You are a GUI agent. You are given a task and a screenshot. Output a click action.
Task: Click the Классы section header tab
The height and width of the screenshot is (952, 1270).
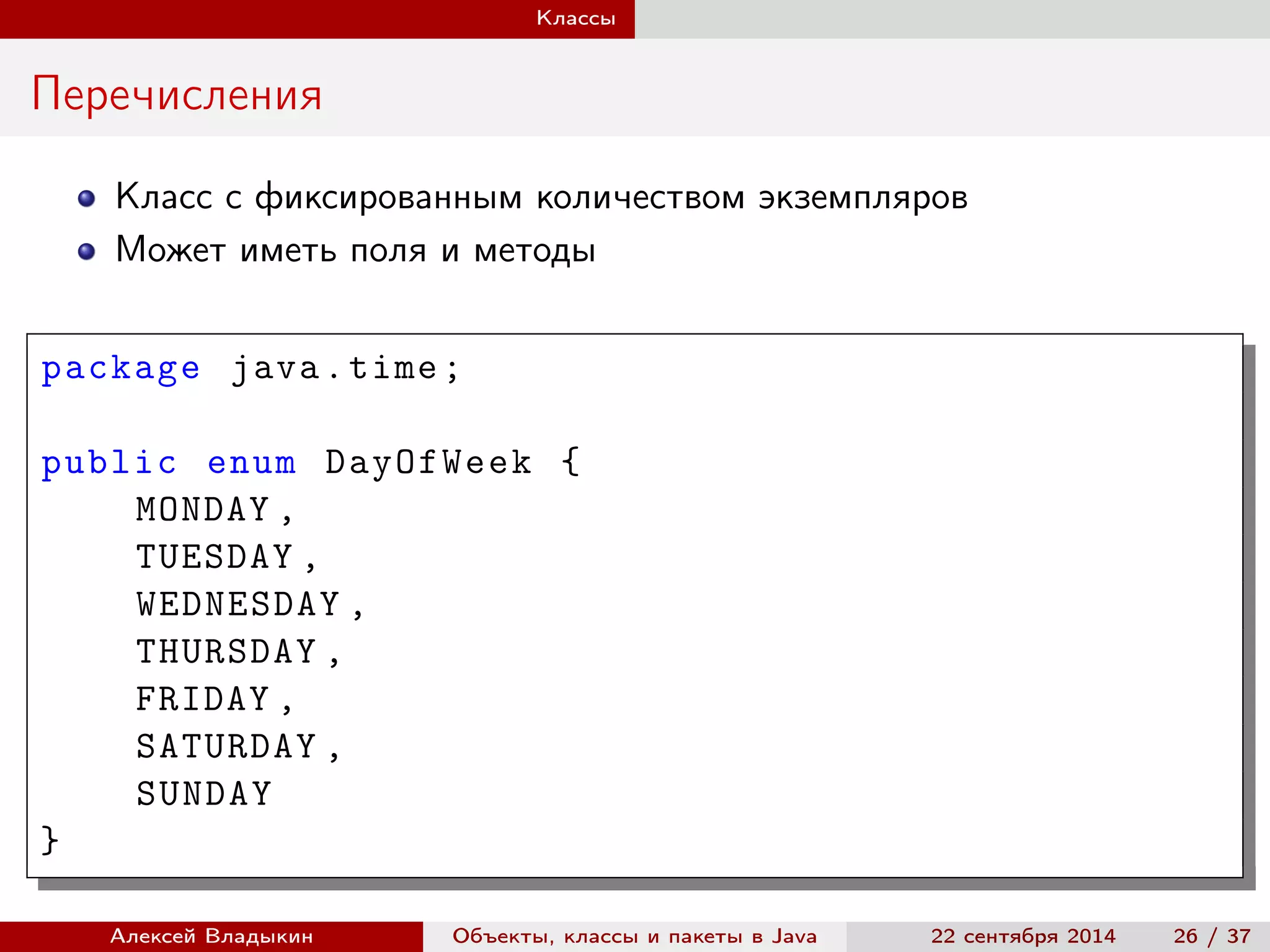click(575, 18)
